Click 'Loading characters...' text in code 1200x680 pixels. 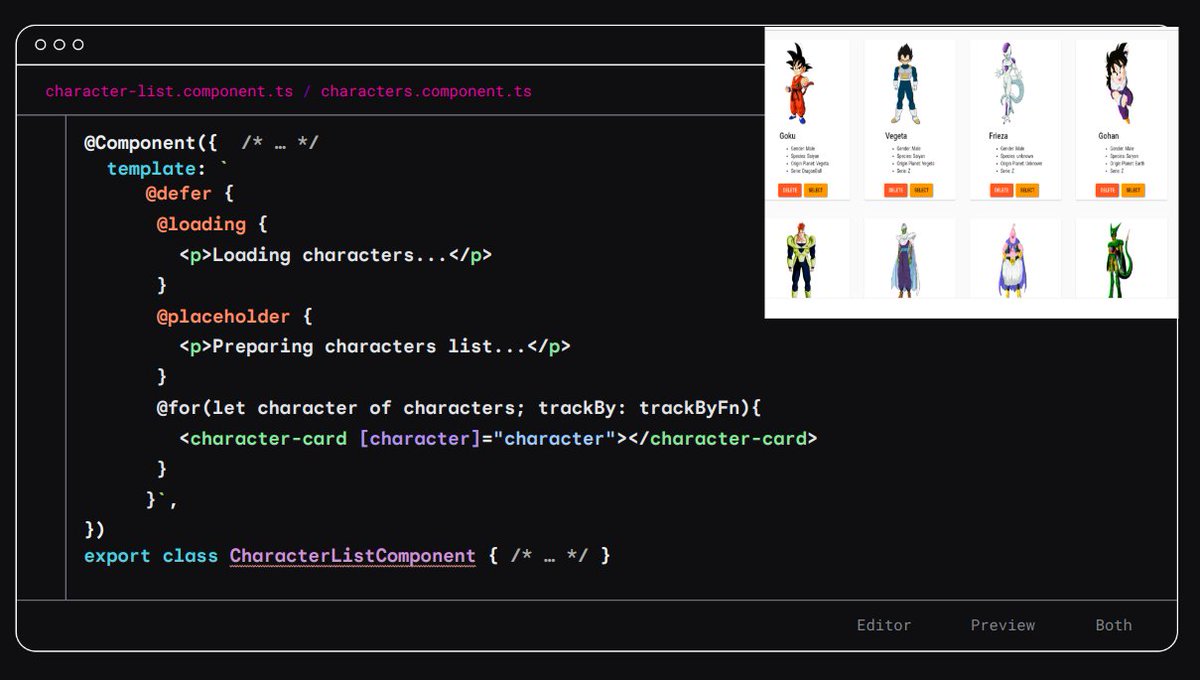click(x=330, y=255)
